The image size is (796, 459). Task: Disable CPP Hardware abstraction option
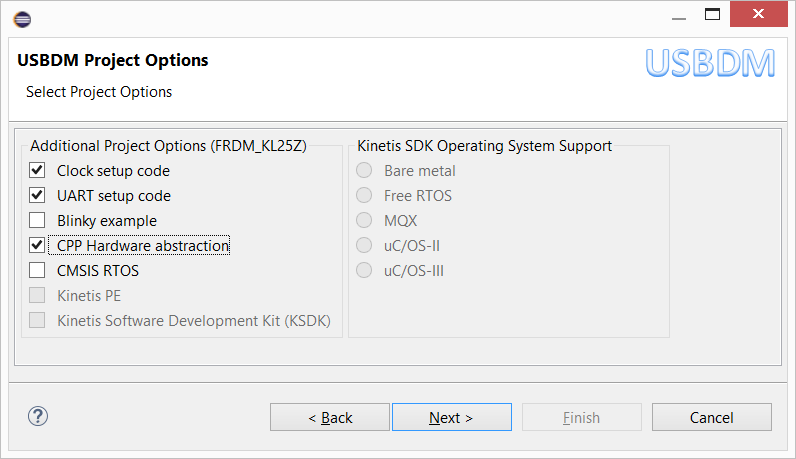click(x=38, y=246)
